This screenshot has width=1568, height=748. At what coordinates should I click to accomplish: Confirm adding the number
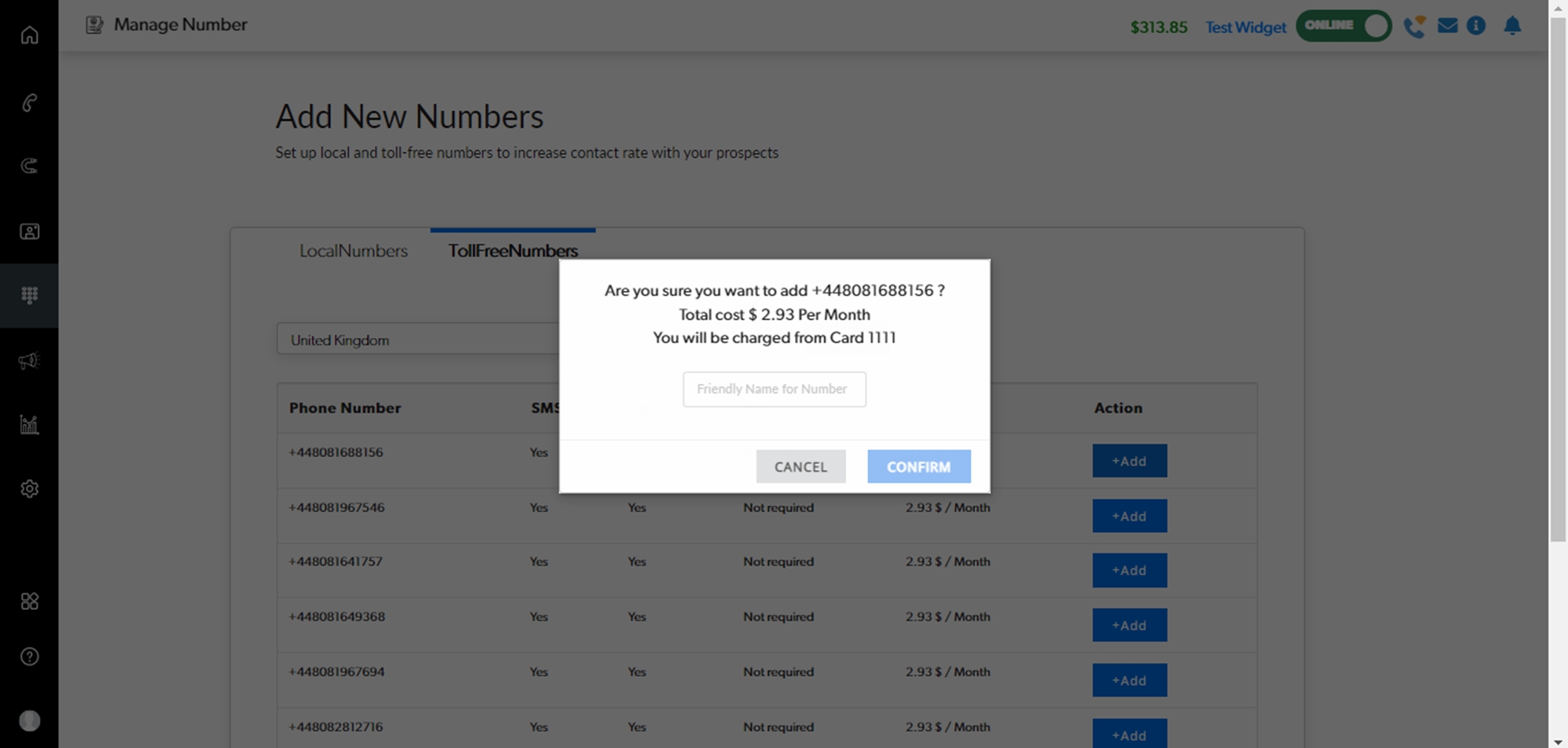coord(919,467)
